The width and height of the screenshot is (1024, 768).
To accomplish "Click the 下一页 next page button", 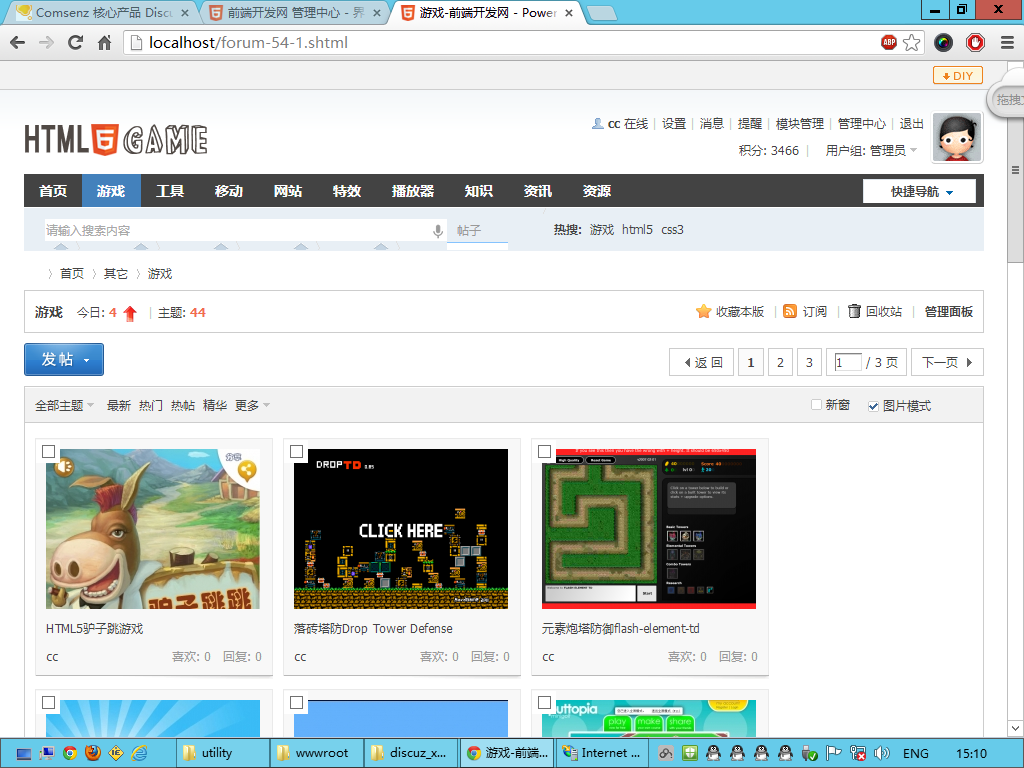I will point(947,362).
